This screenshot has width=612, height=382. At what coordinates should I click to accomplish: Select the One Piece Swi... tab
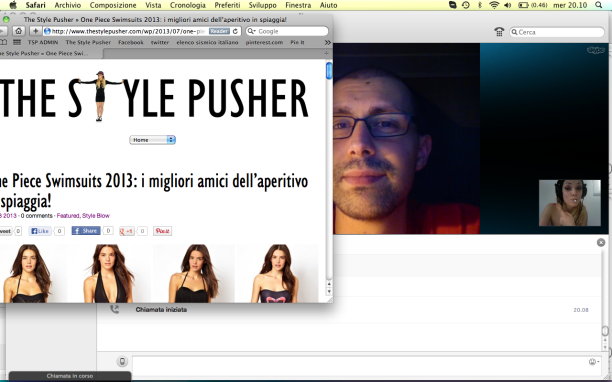52,53
